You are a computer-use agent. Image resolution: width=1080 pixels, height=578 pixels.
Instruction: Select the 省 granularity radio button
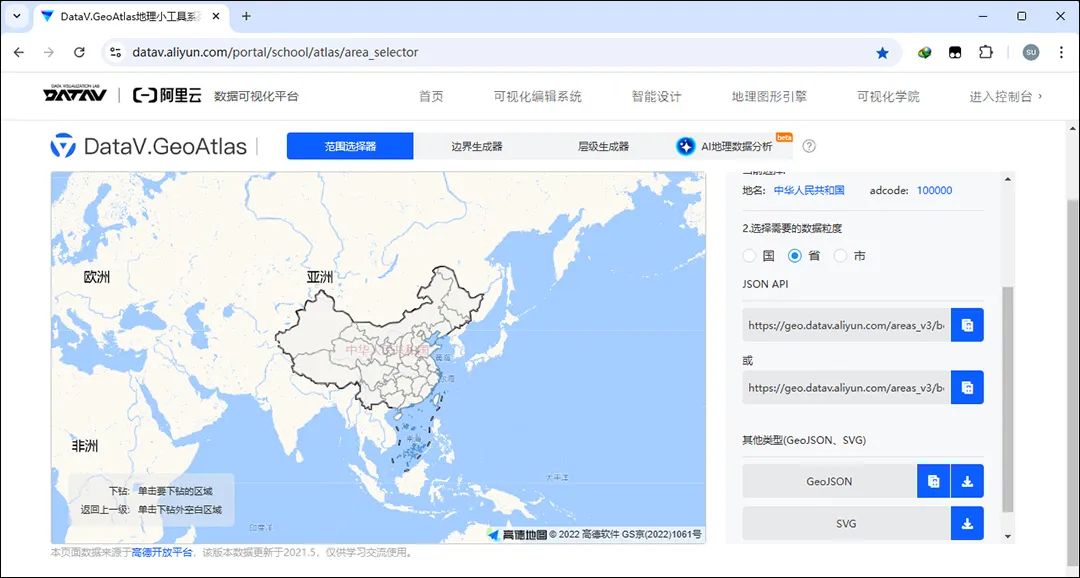[x=795, y=256]
